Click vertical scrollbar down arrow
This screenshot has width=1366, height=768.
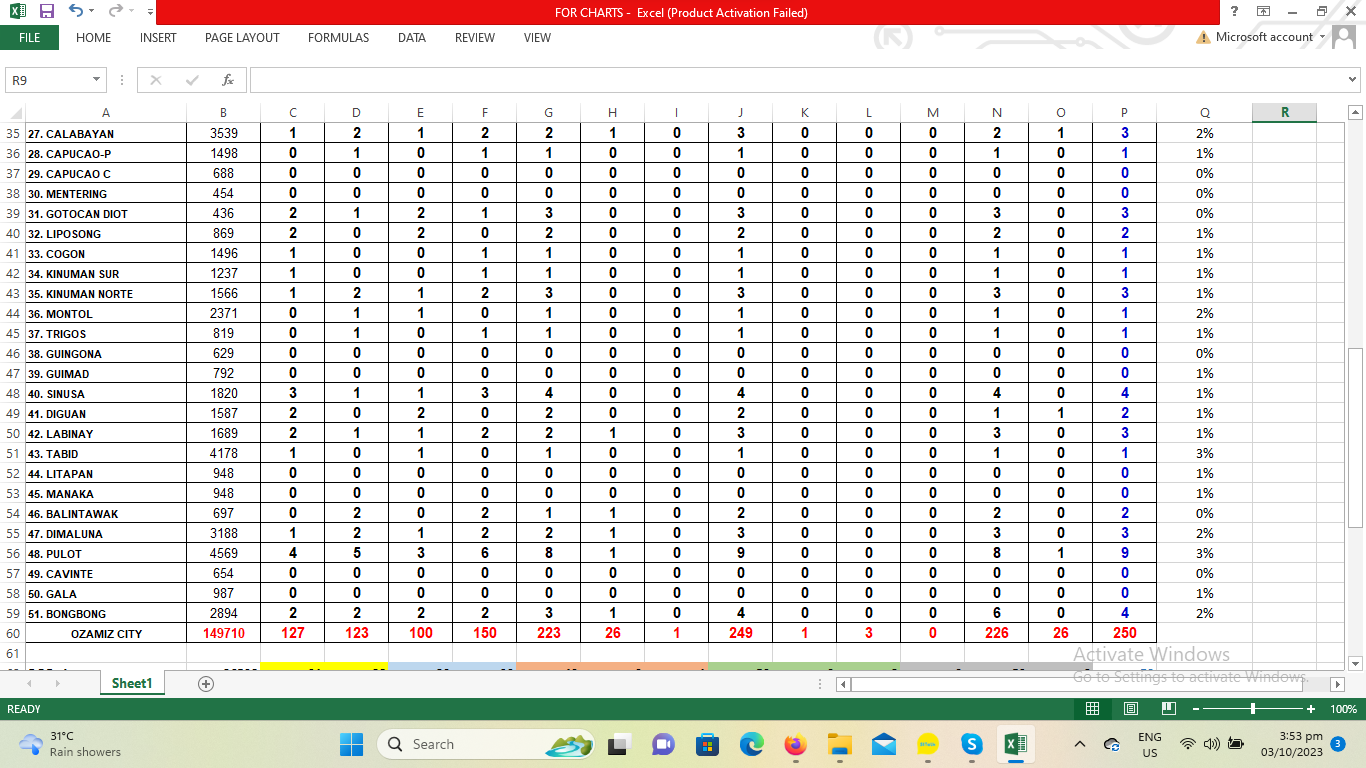click(x=1356, y=663)
